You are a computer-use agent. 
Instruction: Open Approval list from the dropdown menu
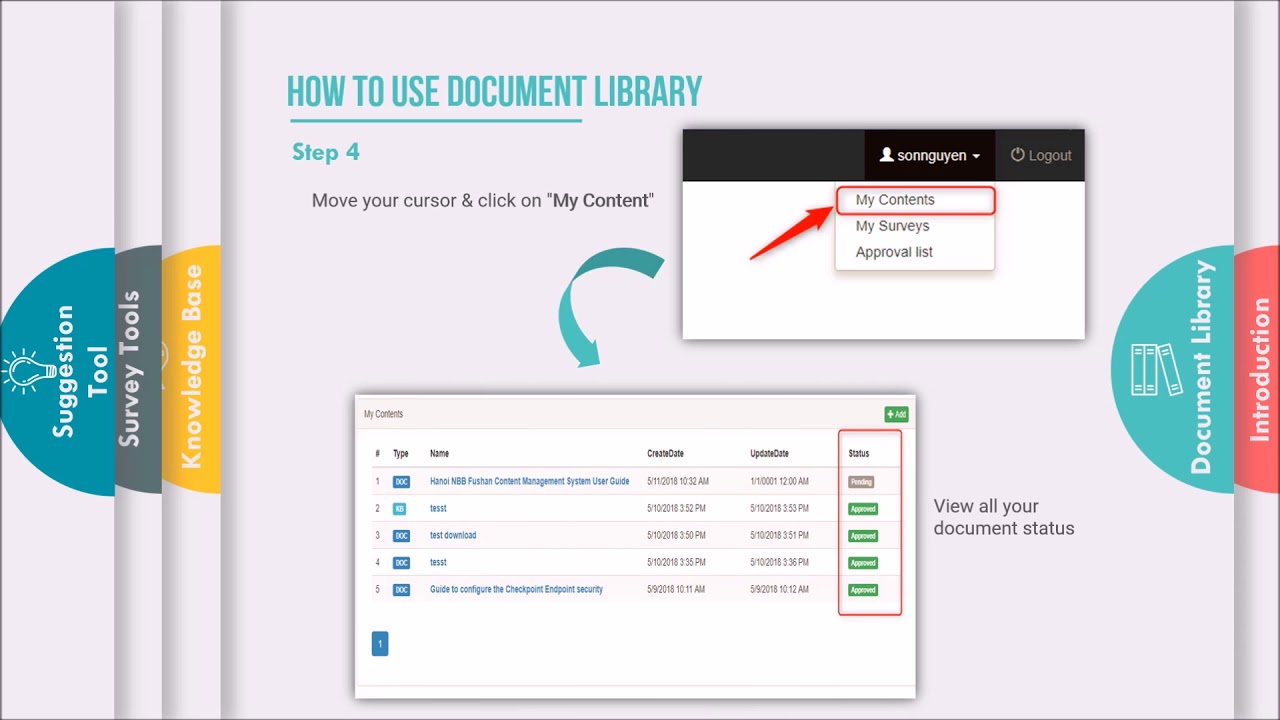[894, 252]
